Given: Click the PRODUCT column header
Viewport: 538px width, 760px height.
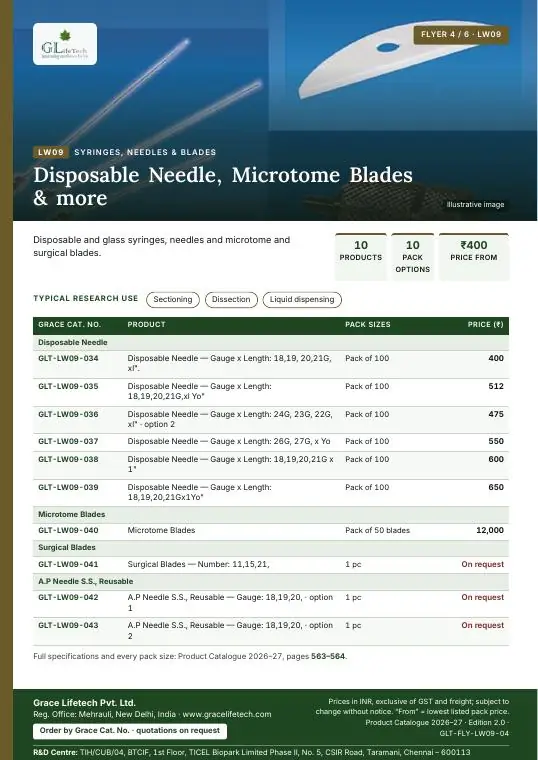Looking at the screenshot, I should (x=146, y=325).
